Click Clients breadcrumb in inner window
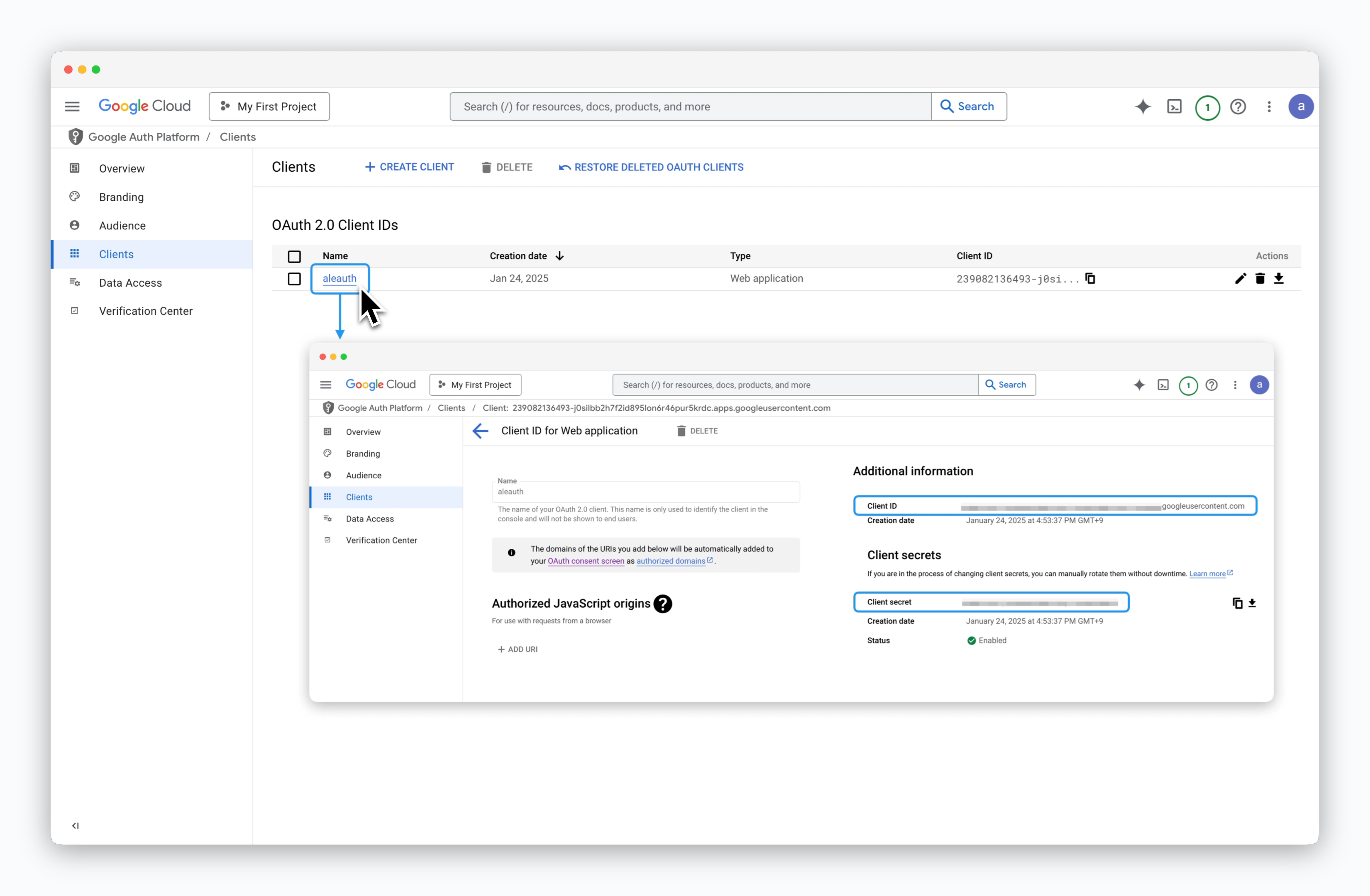Screen dimensions: 1370x896 451,408
